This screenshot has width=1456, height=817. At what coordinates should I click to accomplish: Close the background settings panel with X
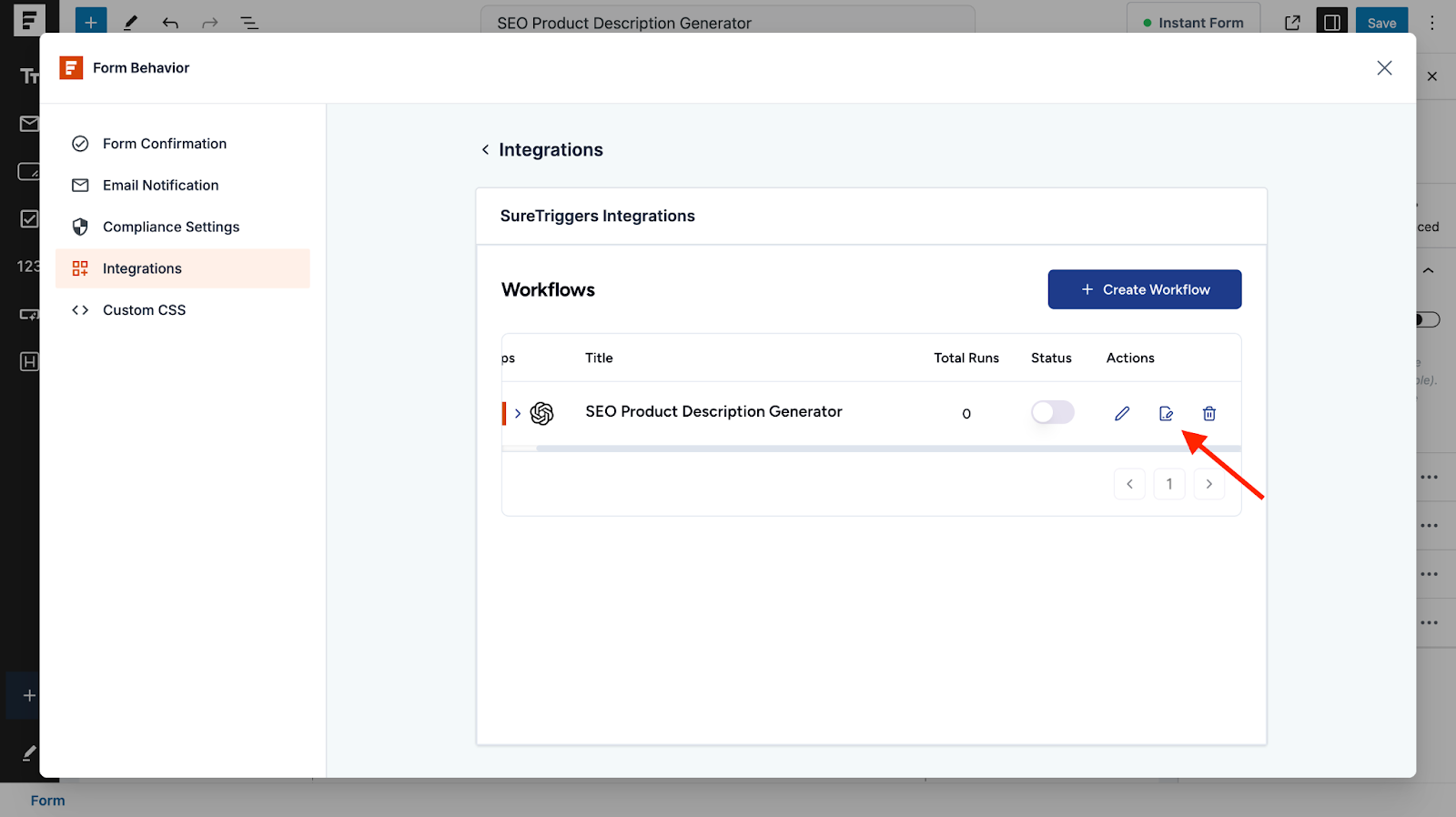1432,76
